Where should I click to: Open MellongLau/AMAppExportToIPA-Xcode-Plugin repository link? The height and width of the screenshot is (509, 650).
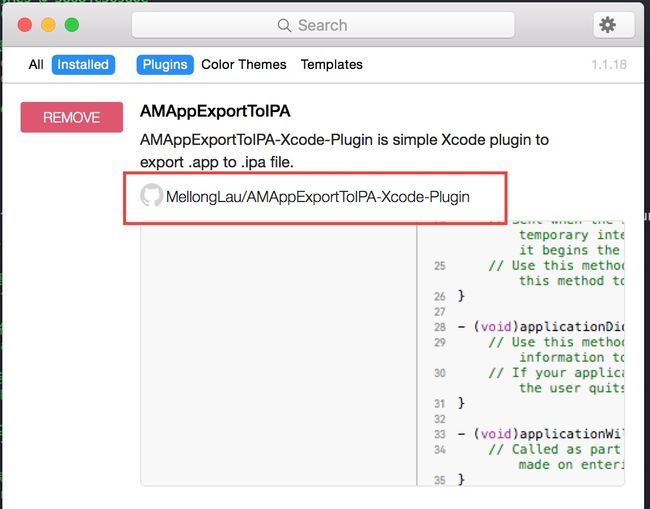(318, 196)
